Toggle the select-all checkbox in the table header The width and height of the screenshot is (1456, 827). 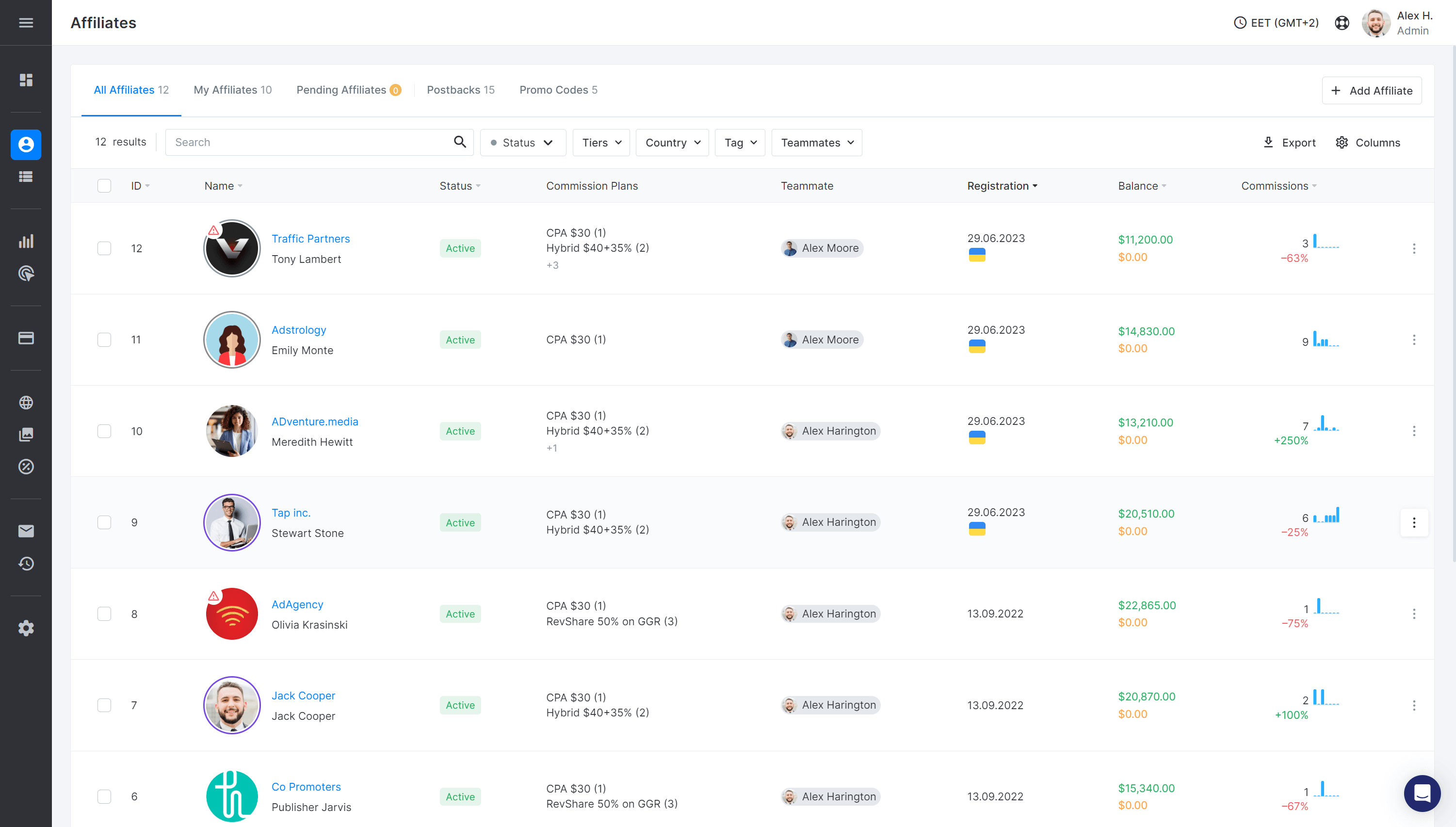[x=104, y=186]
